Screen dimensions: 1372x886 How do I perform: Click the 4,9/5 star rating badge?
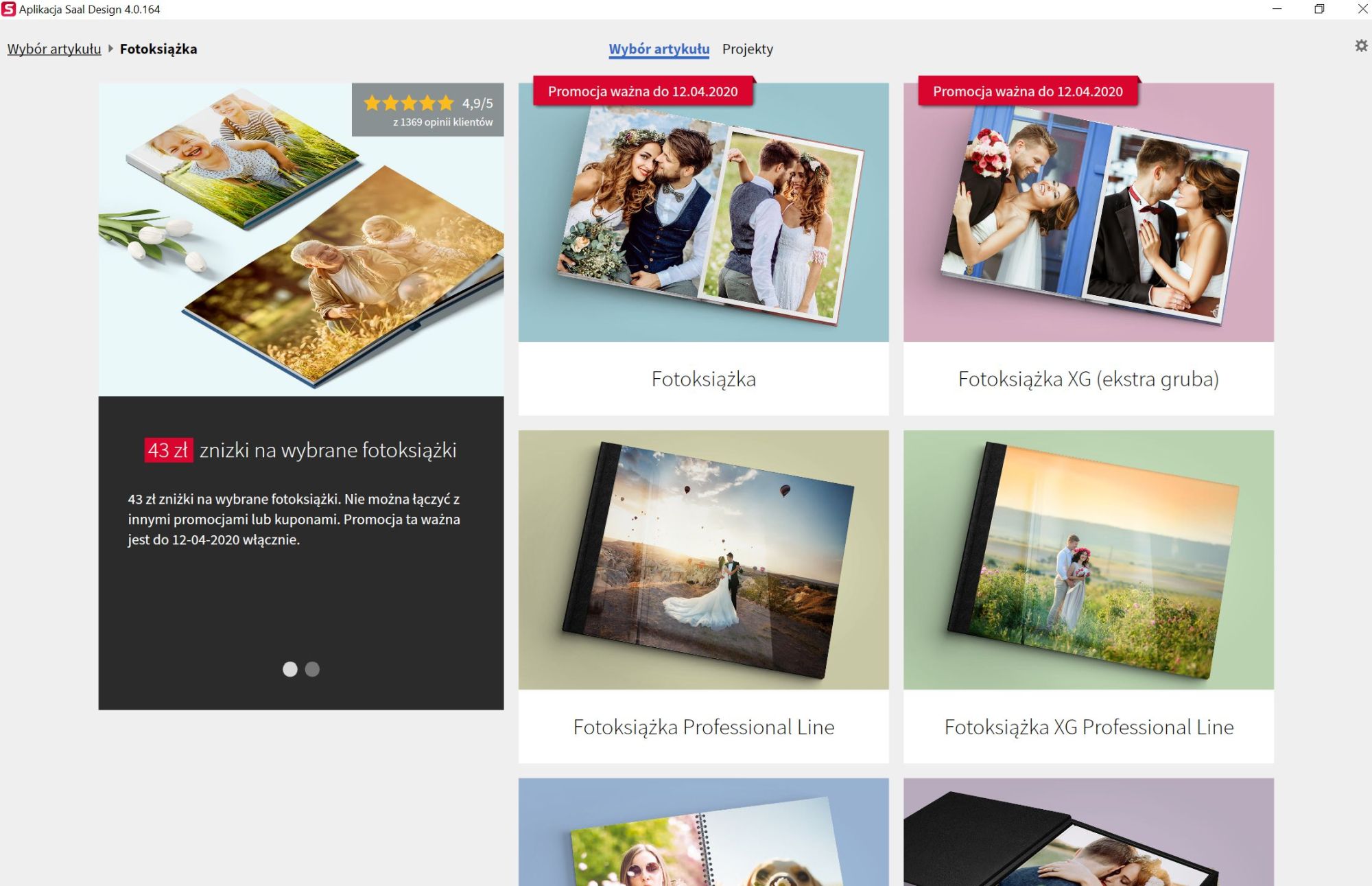pos(428,110)
